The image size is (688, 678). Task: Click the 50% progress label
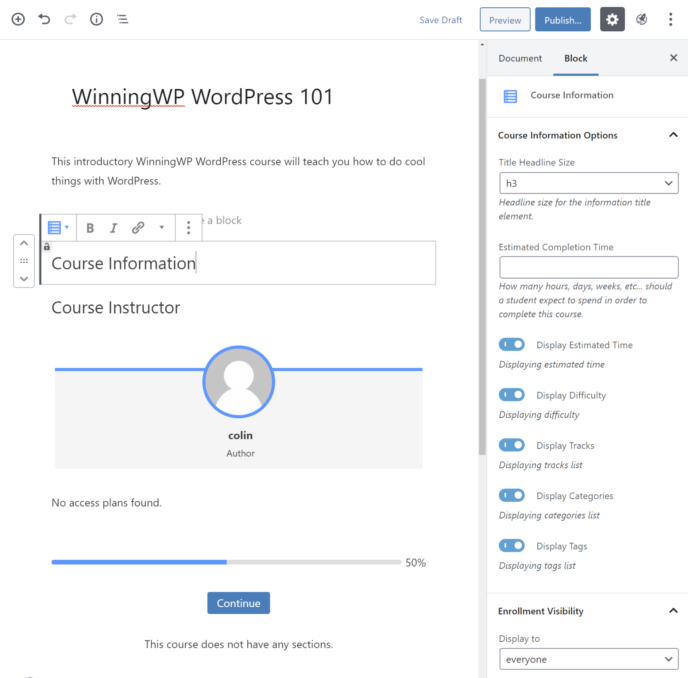click(x=416, y=563)
